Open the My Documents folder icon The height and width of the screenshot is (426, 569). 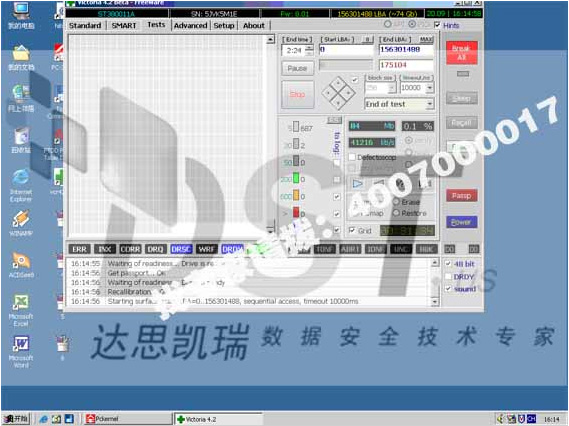[21, 57]
